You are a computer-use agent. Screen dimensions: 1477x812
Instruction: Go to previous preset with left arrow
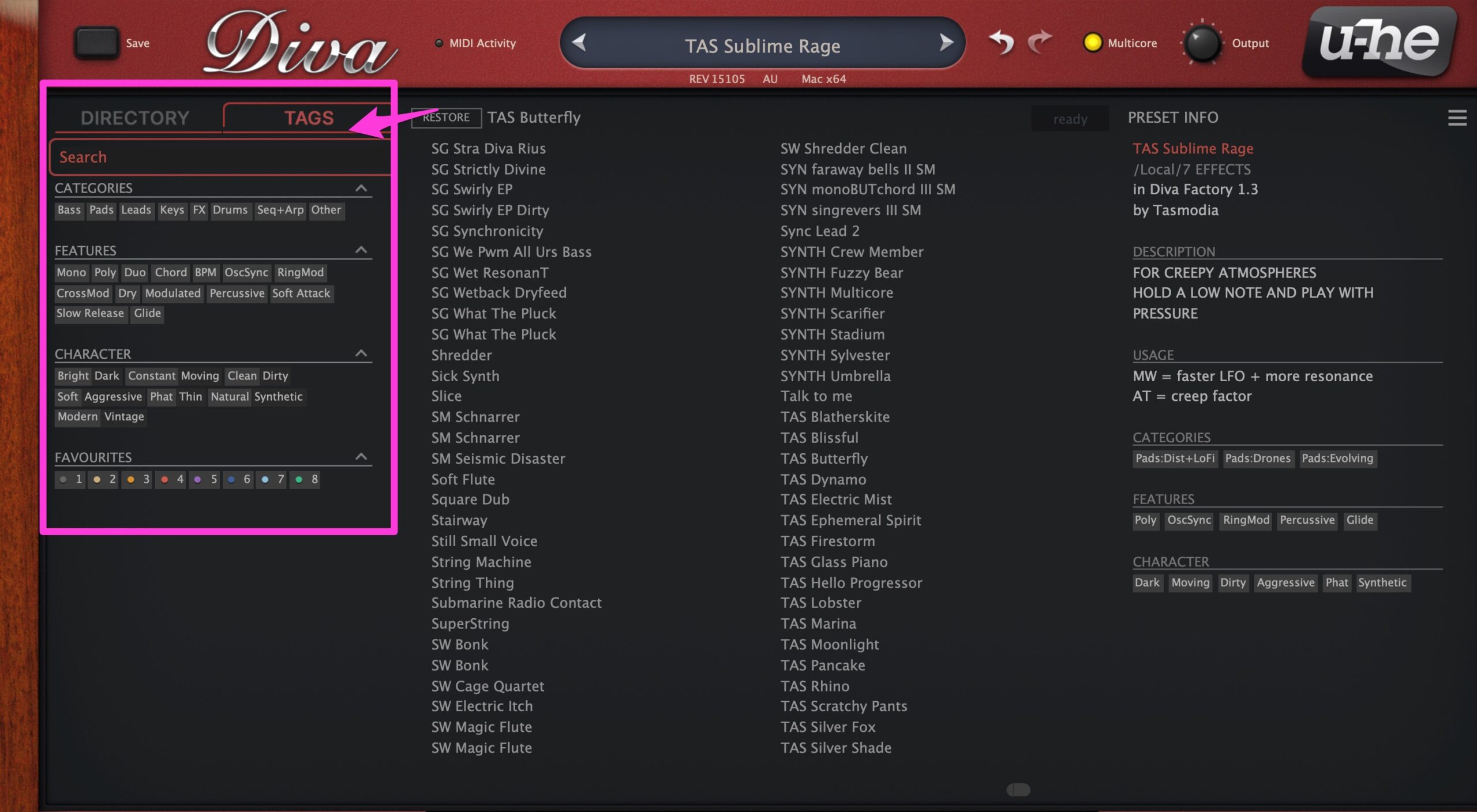tap(579, 42)
